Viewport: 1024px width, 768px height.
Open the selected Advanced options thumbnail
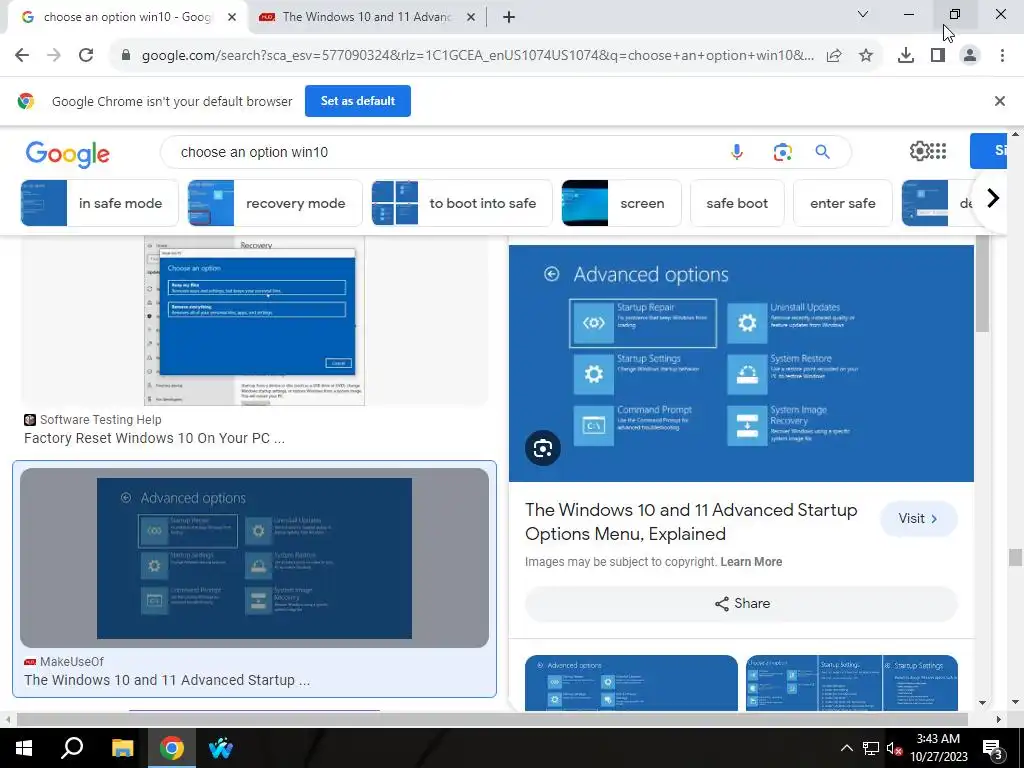[254, 558]
